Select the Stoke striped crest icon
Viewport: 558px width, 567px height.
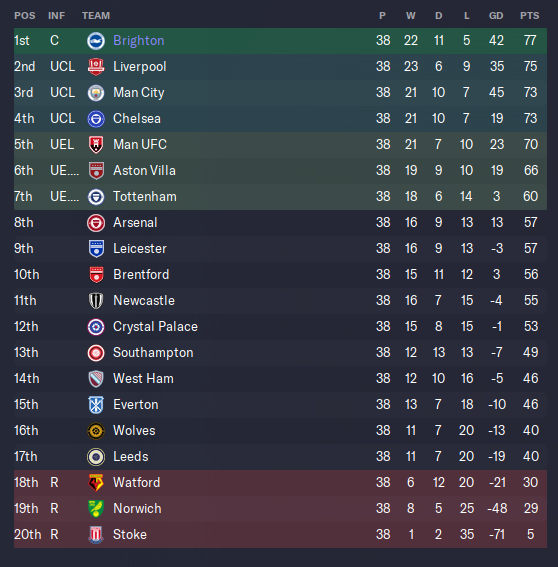point(96,534)
